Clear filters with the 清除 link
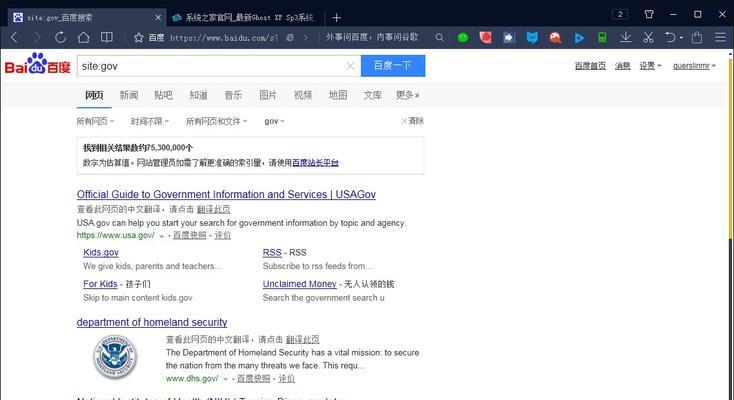 (412, 121)
